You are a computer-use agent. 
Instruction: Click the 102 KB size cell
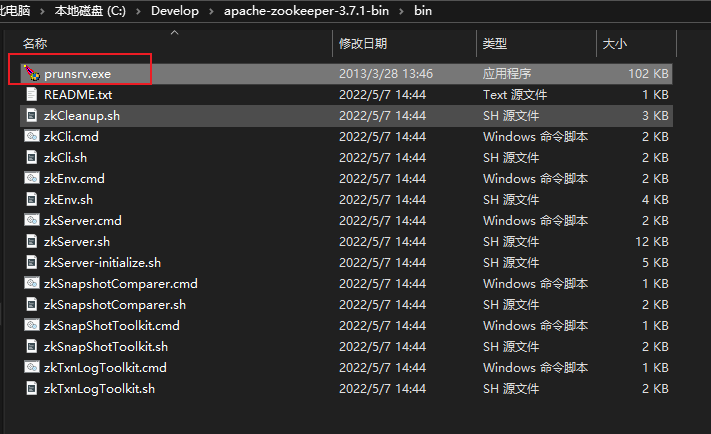coord(648,73)
